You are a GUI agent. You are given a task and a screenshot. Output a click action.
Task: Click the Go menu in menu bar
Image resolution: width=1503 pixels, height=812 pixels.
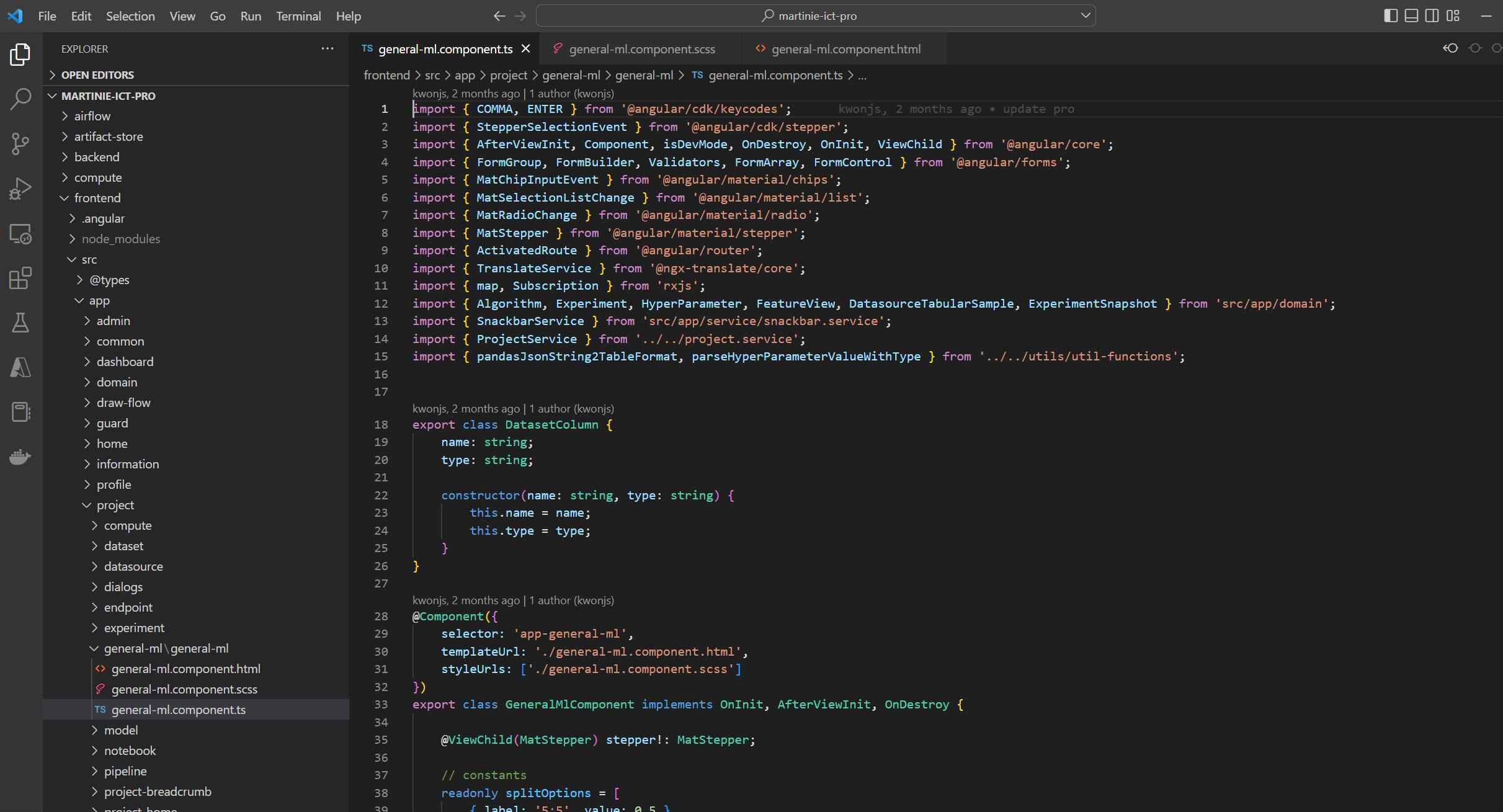pos(217,15)
